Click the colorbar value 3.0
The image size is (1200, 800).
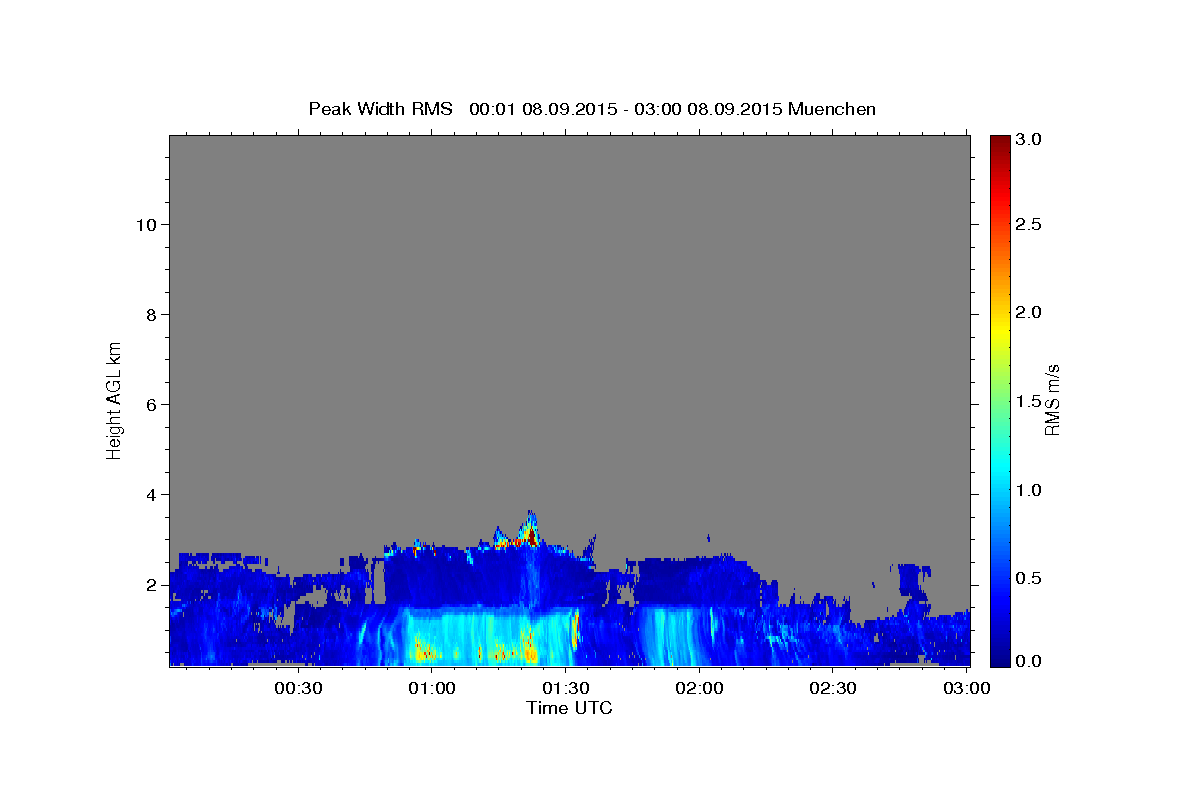(x=1028, y=140)
